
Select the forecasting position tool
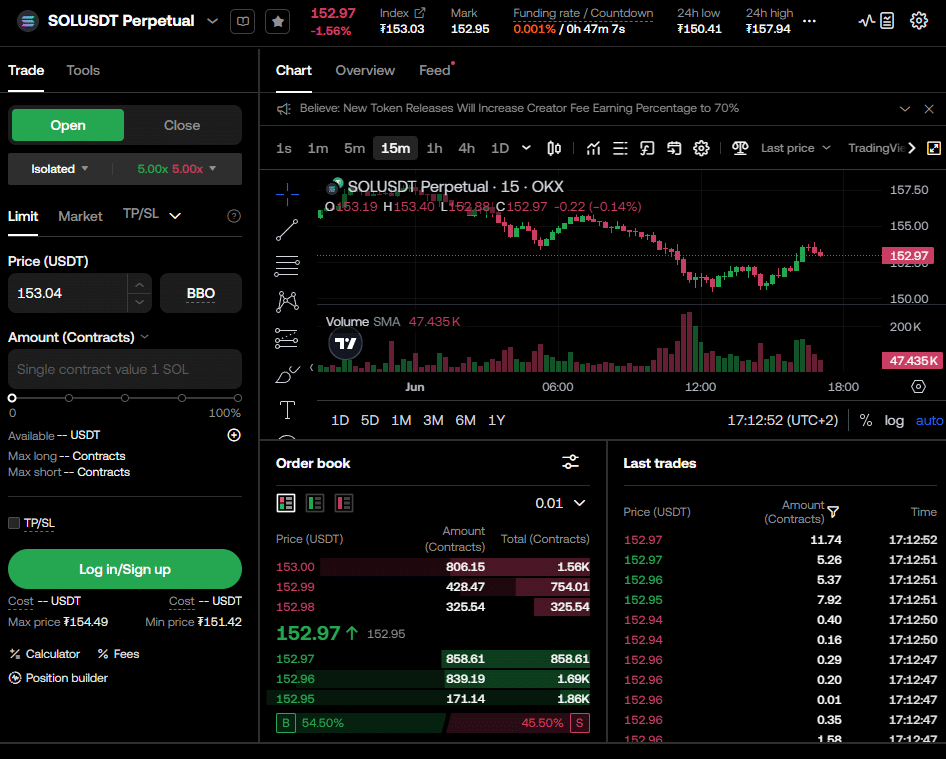(287, 338)
